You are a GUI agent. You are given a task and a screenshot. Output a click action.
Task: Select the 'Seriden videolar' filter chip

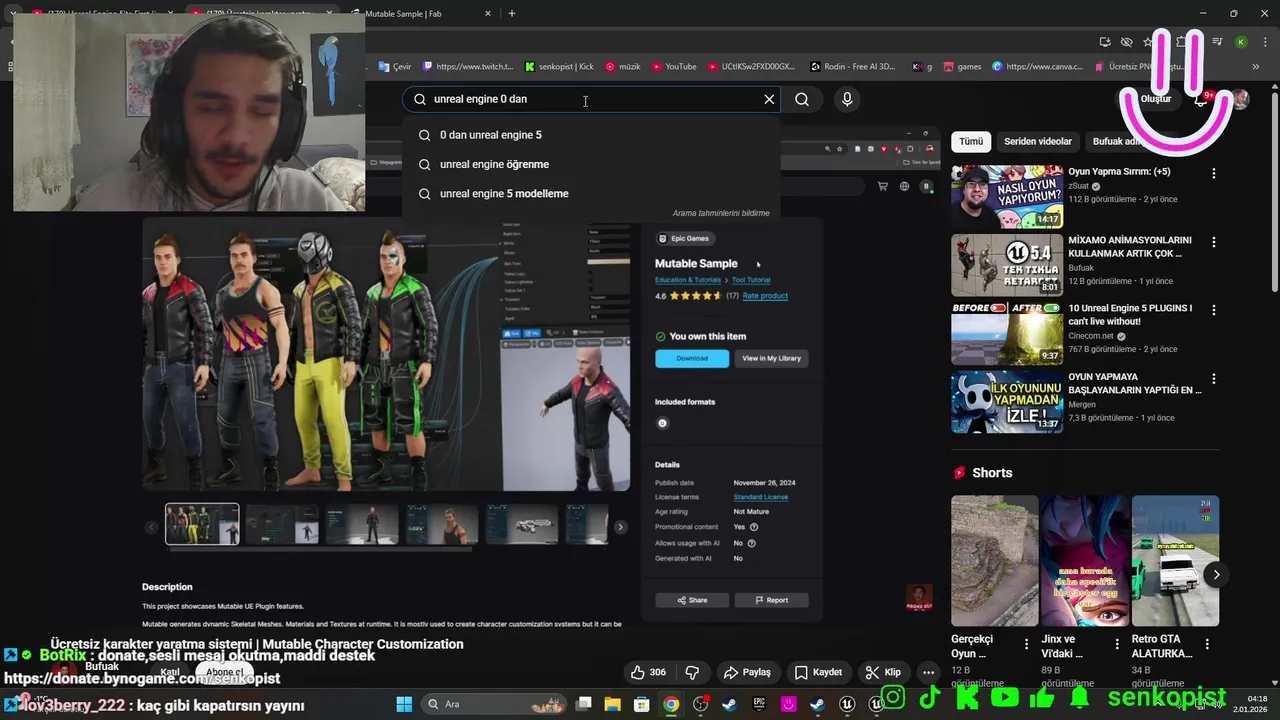coord(1038,141)
